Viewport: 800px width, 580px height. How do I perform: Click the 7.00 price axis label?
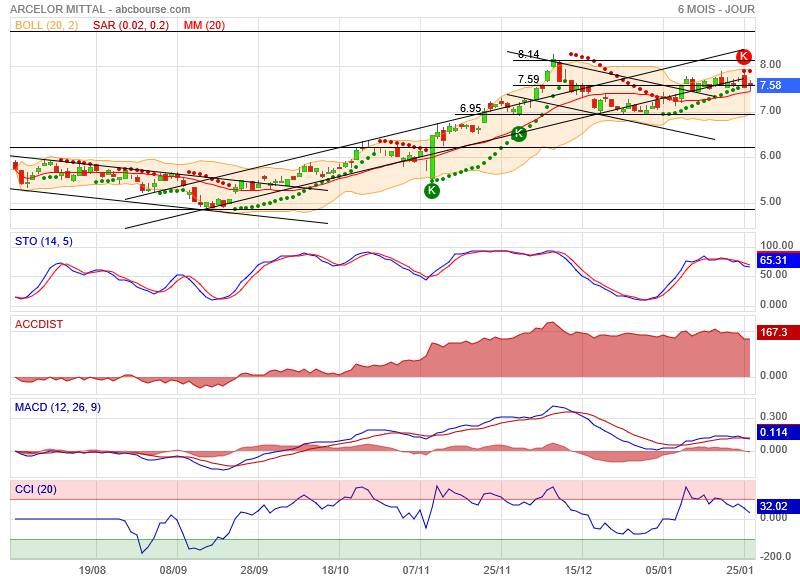770,110
